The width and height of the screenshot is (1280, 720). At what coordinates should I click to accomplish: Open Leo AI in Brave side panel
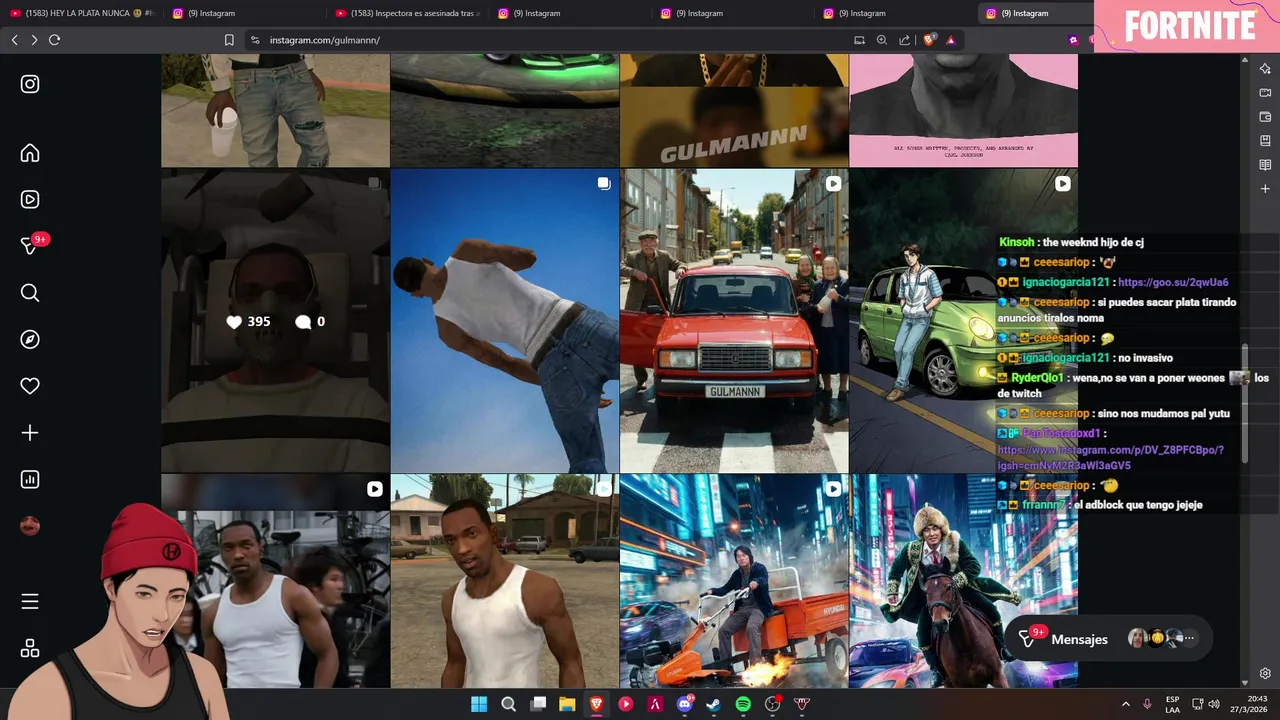(x=1265, y=68)
